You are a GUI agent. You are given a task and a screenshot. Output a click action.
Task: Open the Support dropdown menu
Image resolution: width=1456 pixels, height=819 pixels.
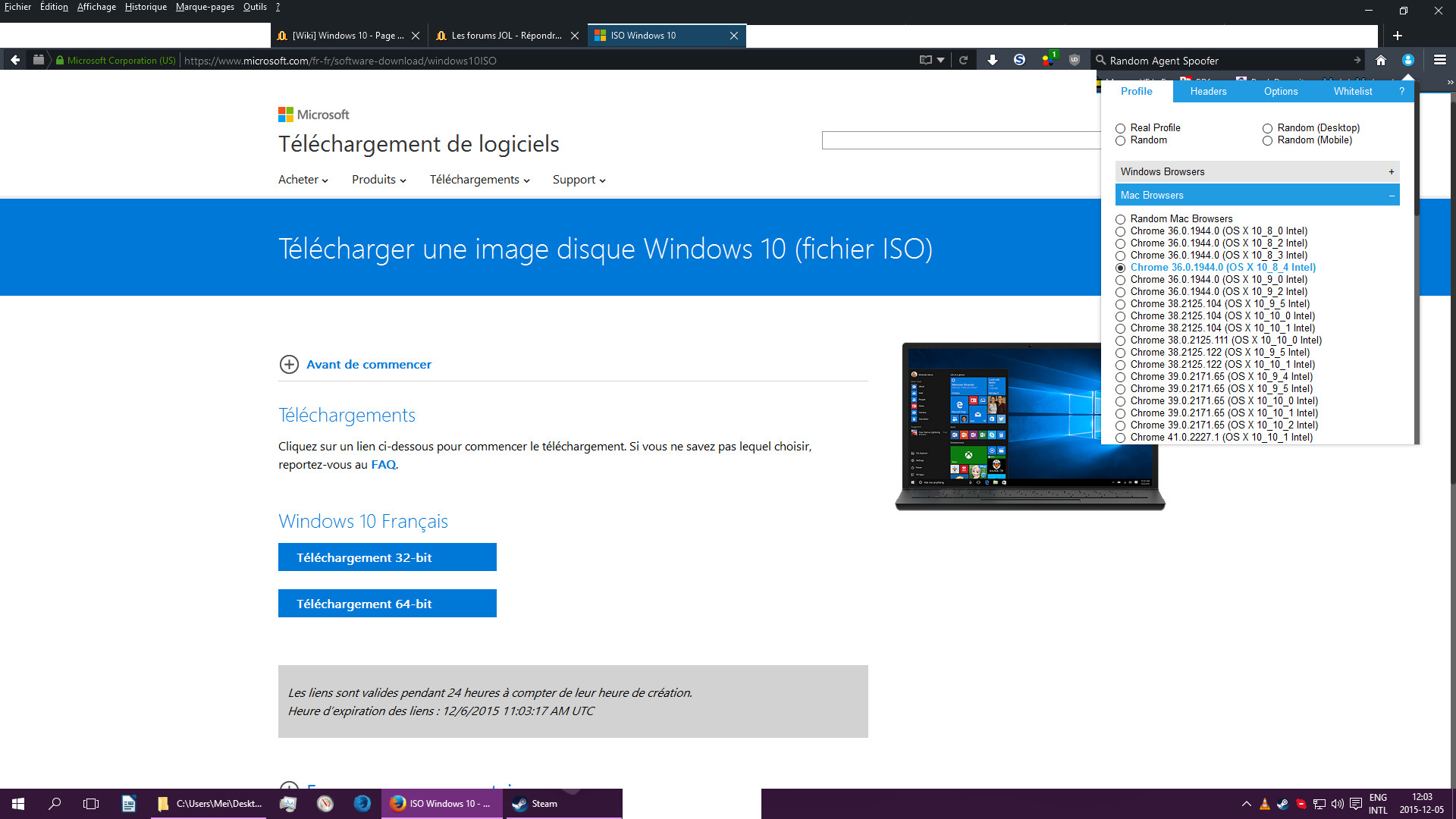(x=579, y=180)
